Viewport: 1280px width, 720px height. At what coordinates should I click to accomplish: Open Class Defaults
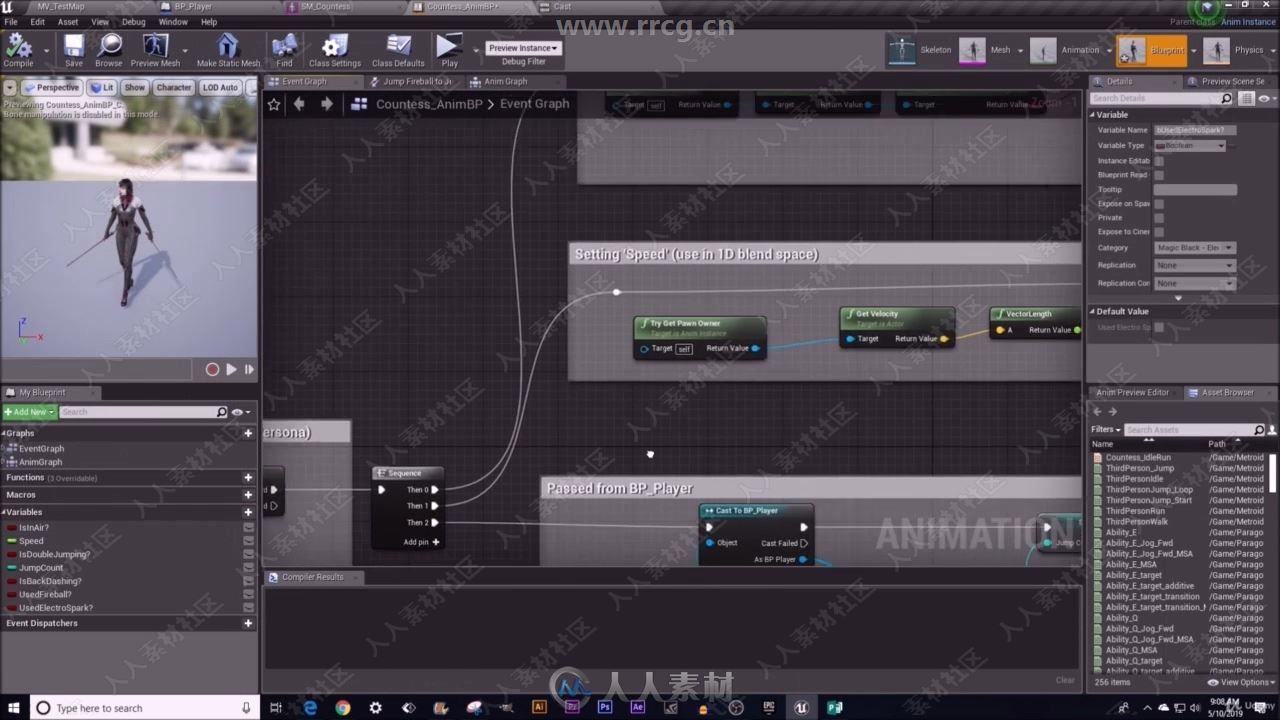point(398,50)
